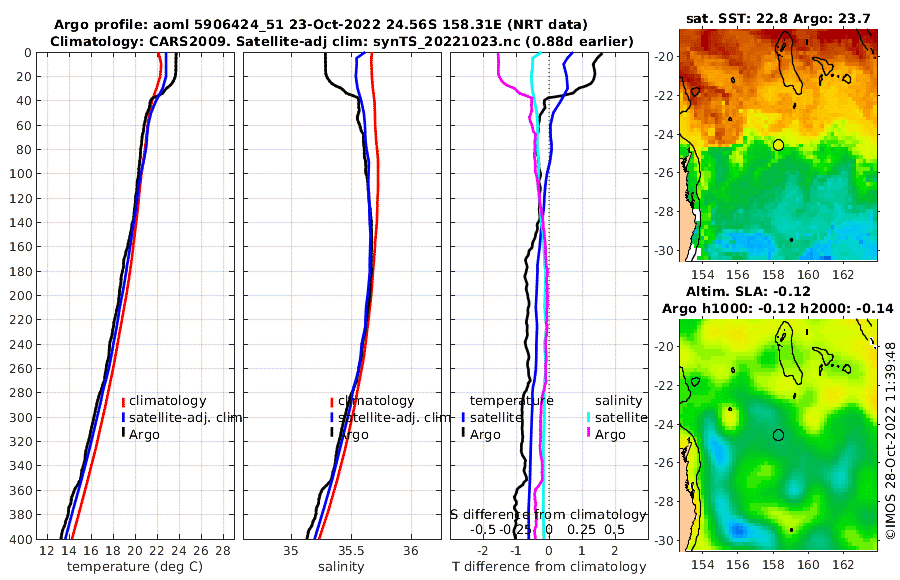Screen dimensions: 900x580
Task: Click the T difference tick label -2
Action: [x=482, y=551]
